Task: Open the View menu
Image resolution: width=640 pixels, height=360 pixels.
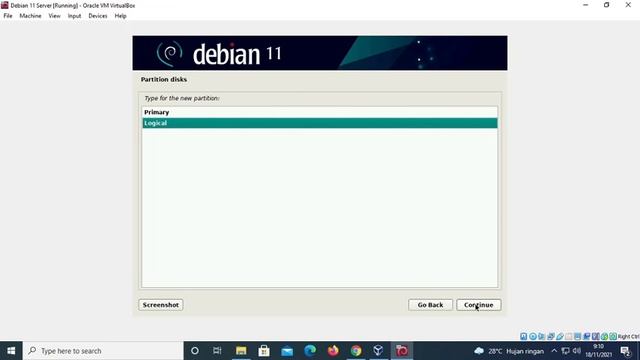Action: point(54,16)
